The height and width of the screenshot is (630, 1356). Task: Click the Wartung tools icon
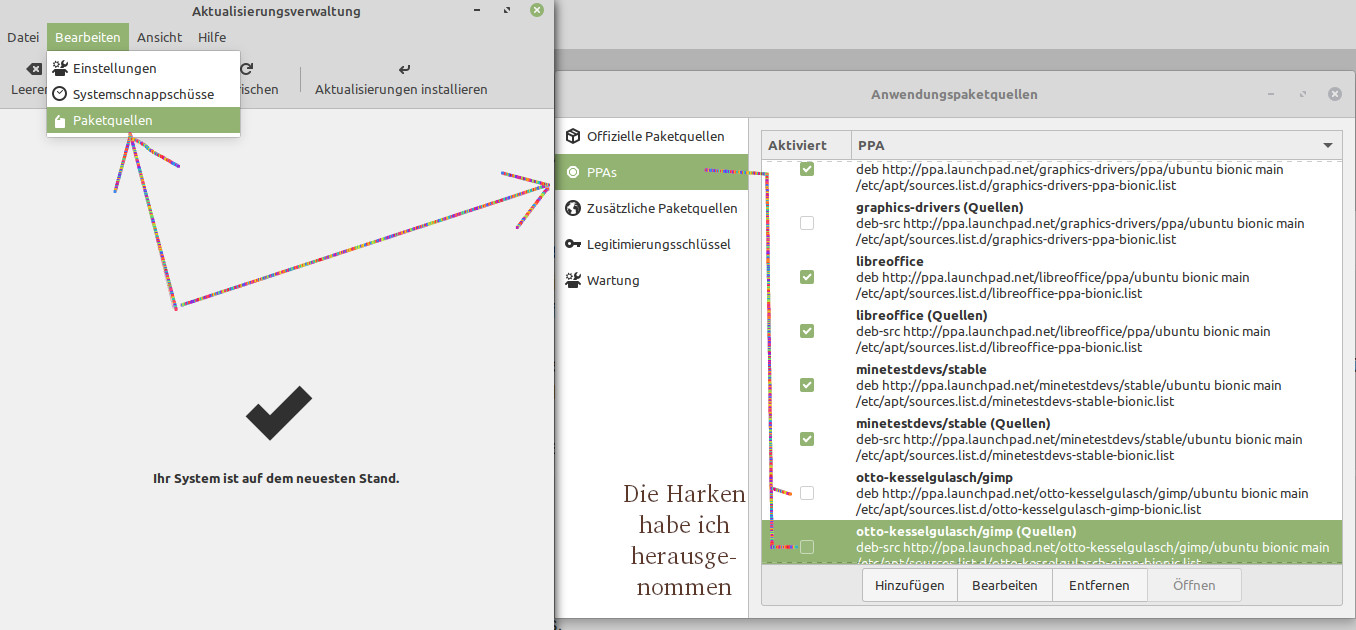[573, 280]
